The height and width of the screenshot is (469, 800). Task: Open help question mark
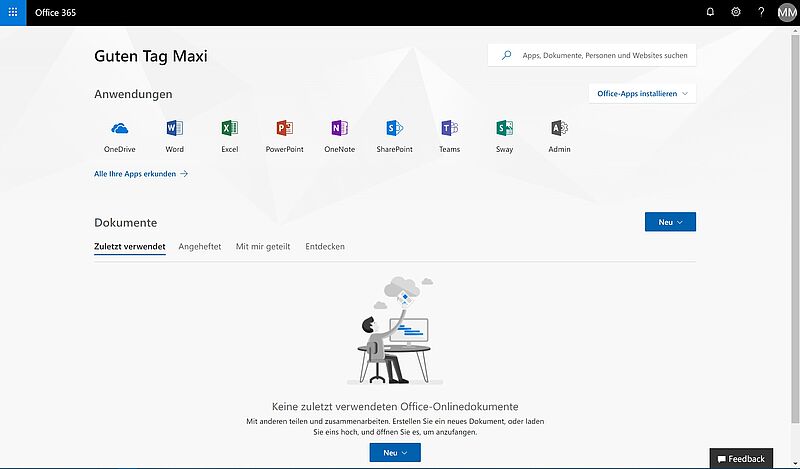pyautogui.click(x=761, y=12)
